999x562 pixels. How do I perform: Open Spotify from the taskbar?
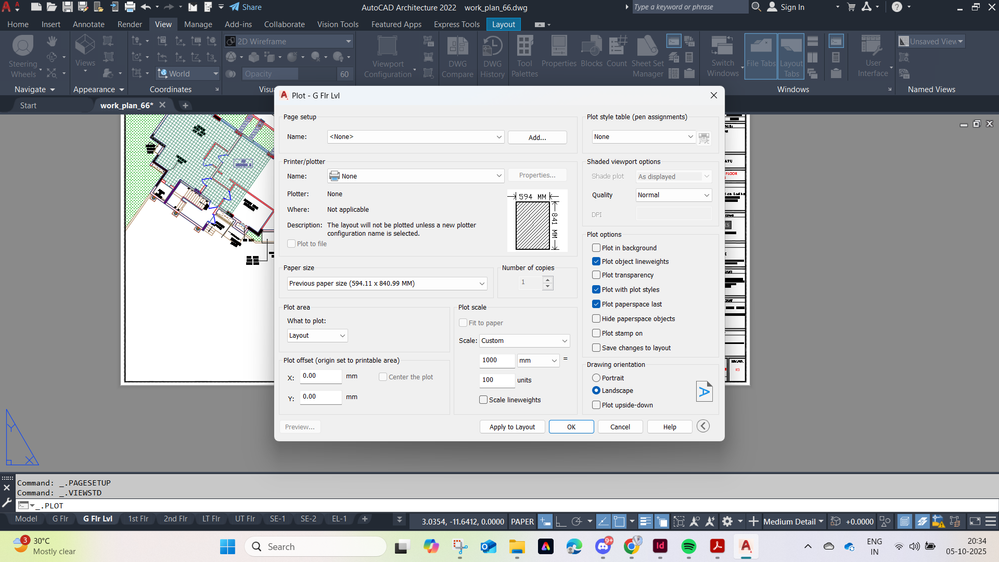688,546
